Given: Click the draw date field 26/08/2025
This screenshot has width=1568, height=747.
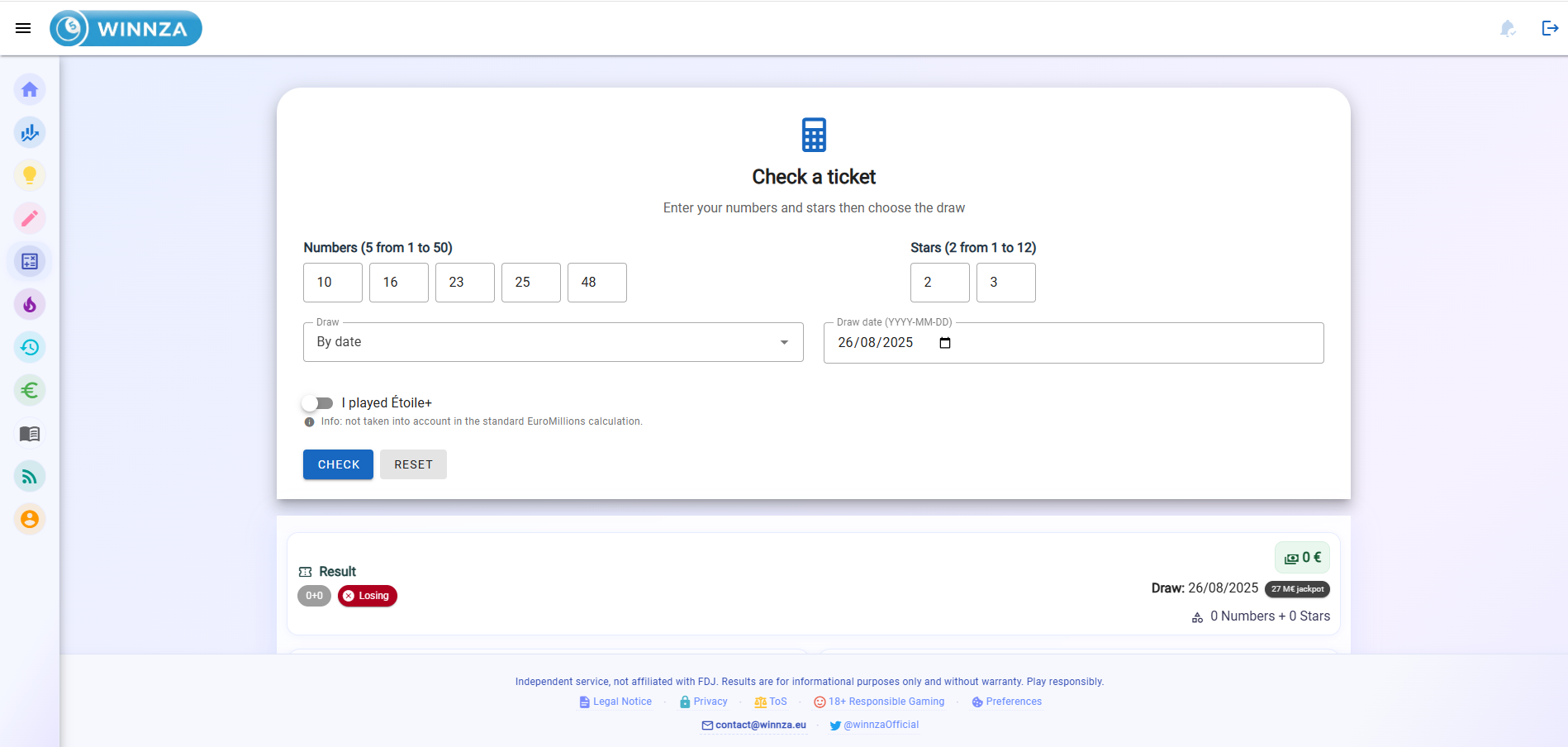Looking at the screenshot, I should pyautogui.click(x=1074, y=343).
